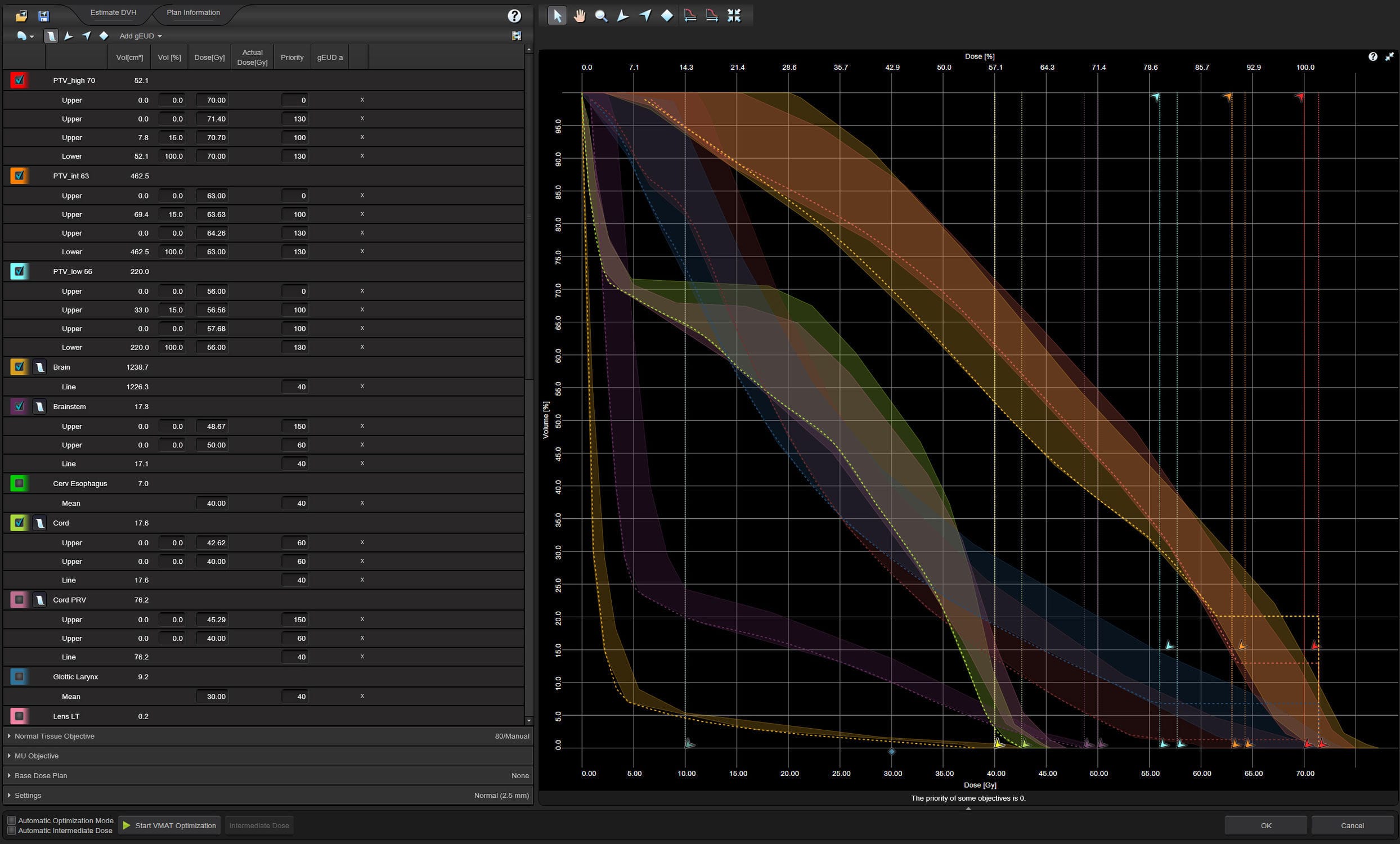
Task: Expand the MU Objective section
Action: tap(37, 756)
